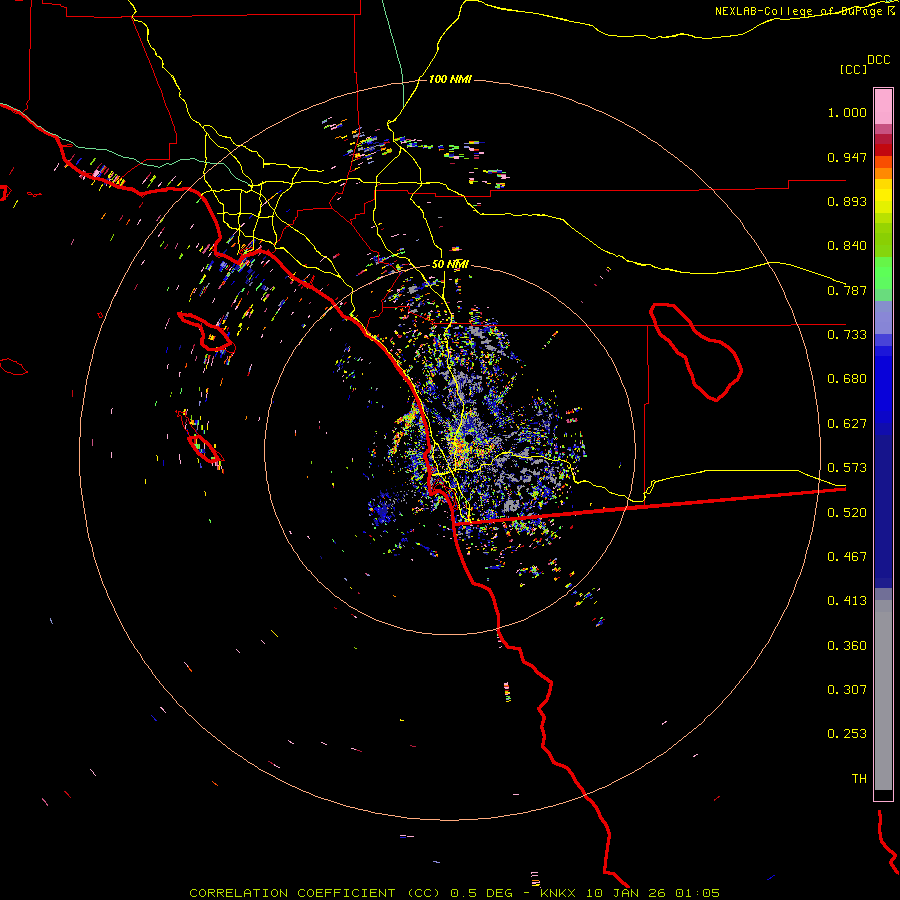The height and width of the screenshot is (900, 900).
Task: Select the 0.733 scale value
Action: [847, 335]
